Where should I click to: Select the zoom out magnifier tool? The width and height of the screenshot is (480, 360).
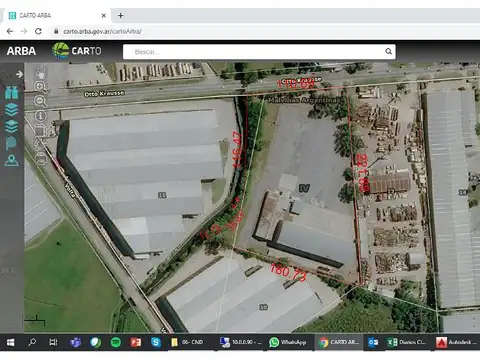click(x=41, y=101)
